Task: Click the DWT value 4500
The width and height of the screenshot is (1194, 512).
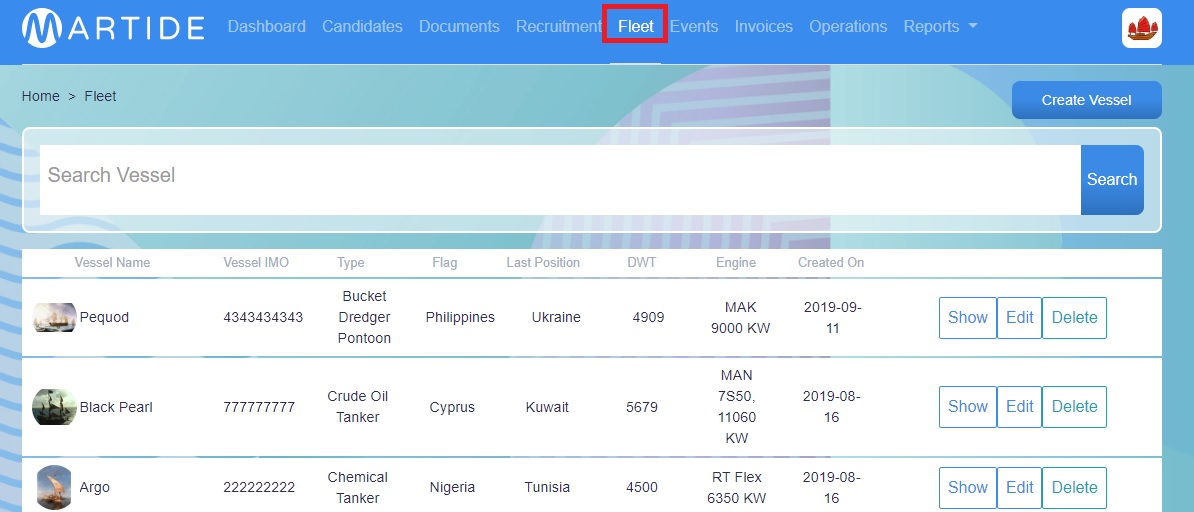Action: point(642,488)
